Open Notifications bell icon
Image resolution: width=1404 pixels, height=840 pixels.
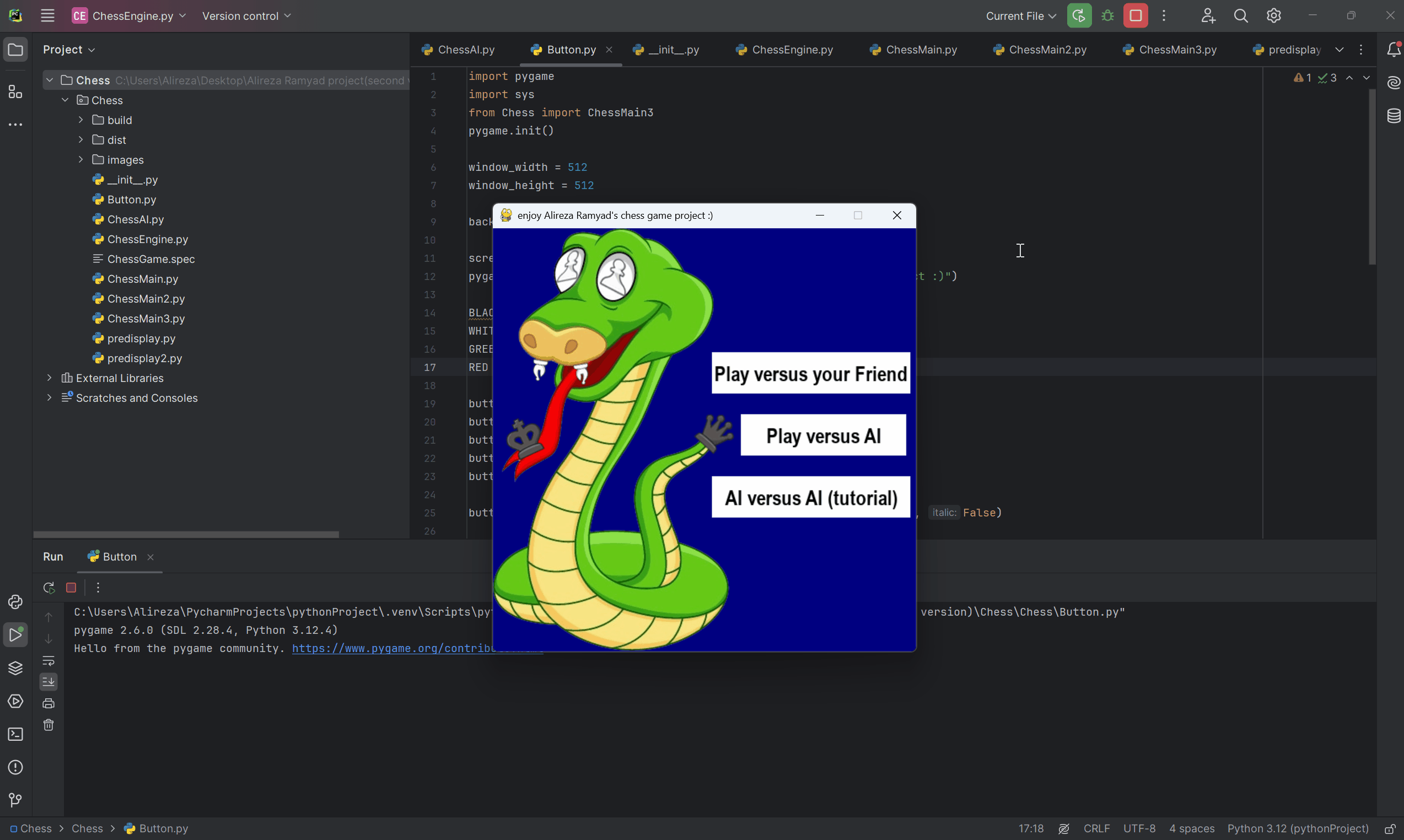[1393, 50]
